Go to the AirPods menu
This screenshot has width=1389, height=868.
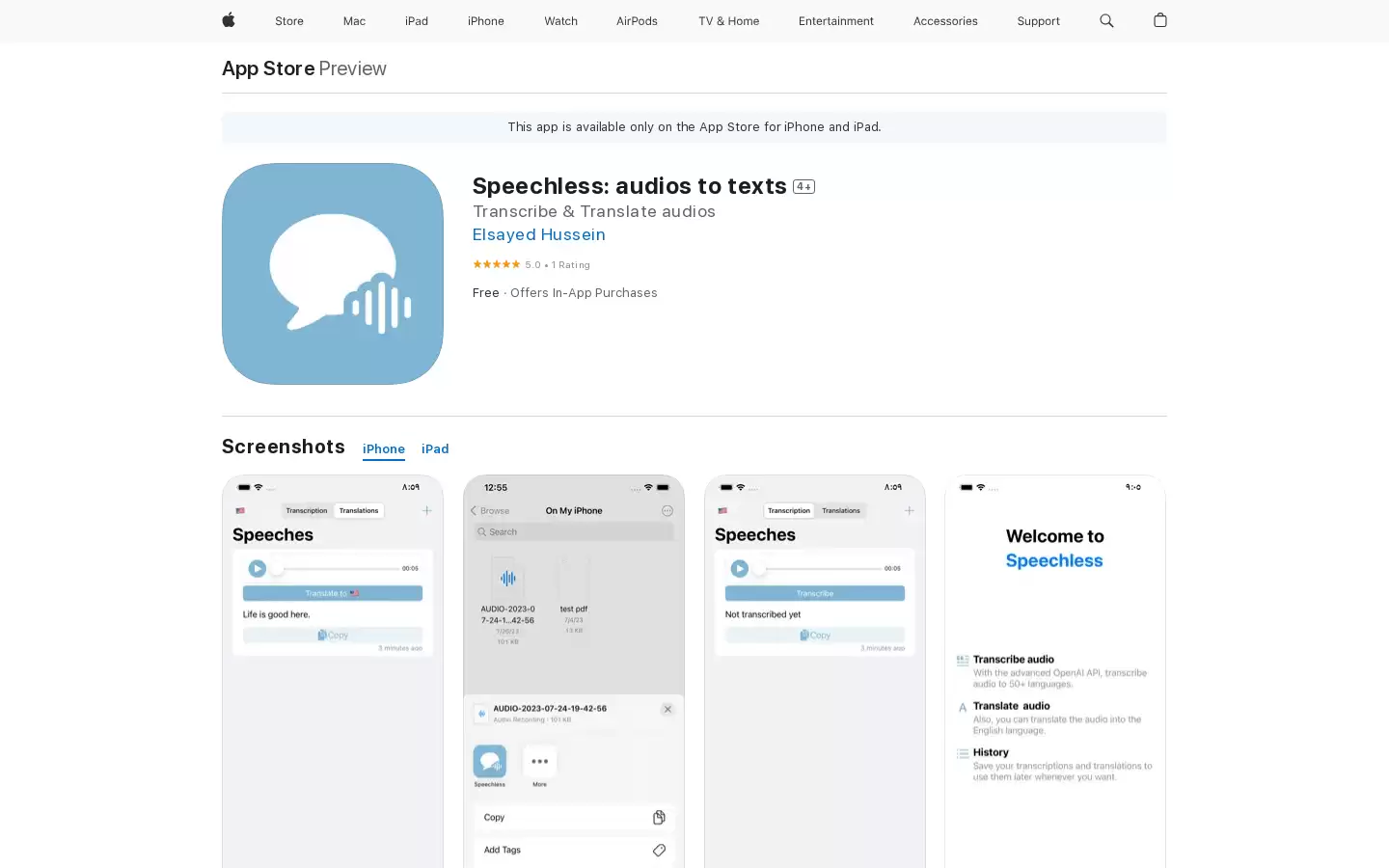click(637, 21)
